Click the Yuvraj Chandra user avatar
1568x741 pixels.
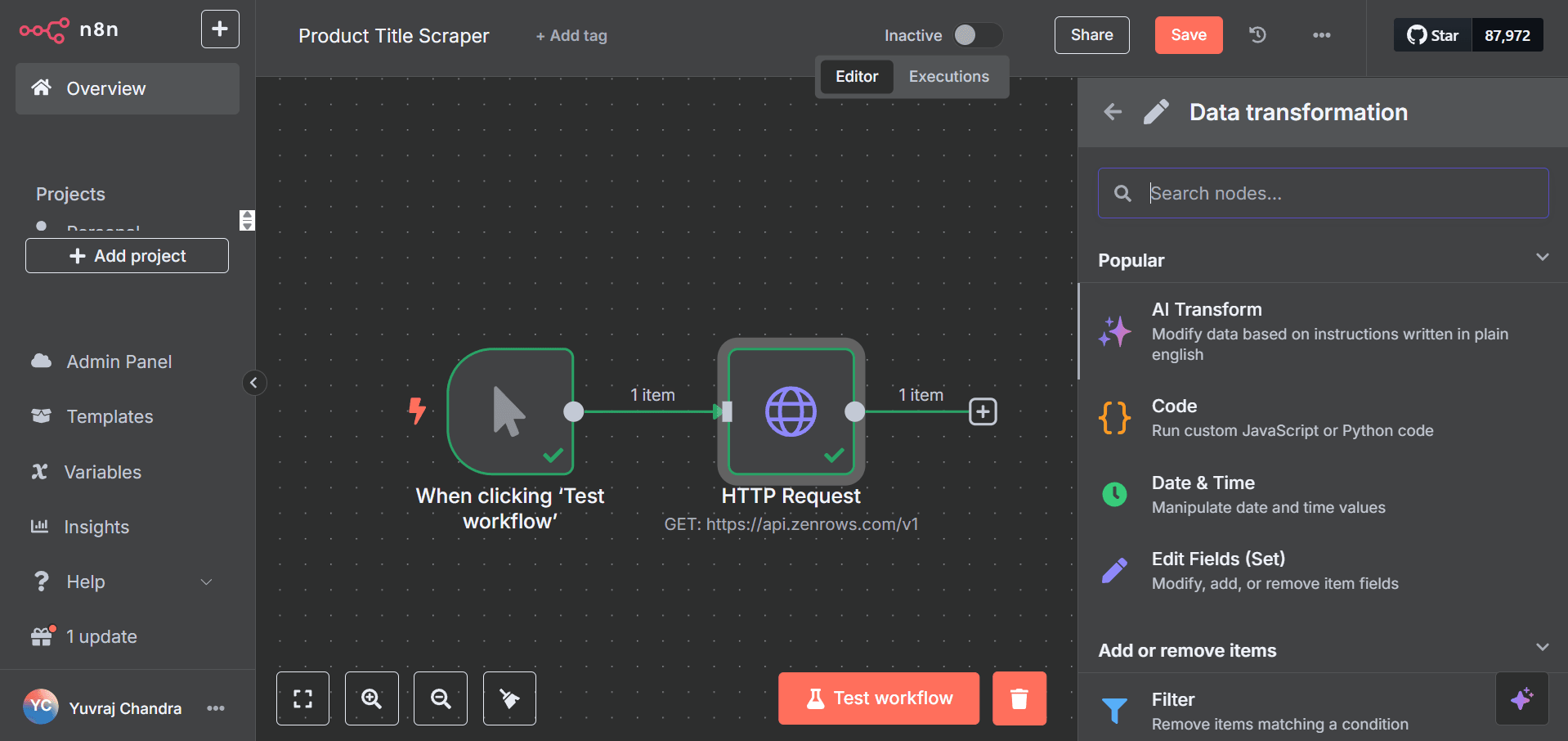click(41, 707)
